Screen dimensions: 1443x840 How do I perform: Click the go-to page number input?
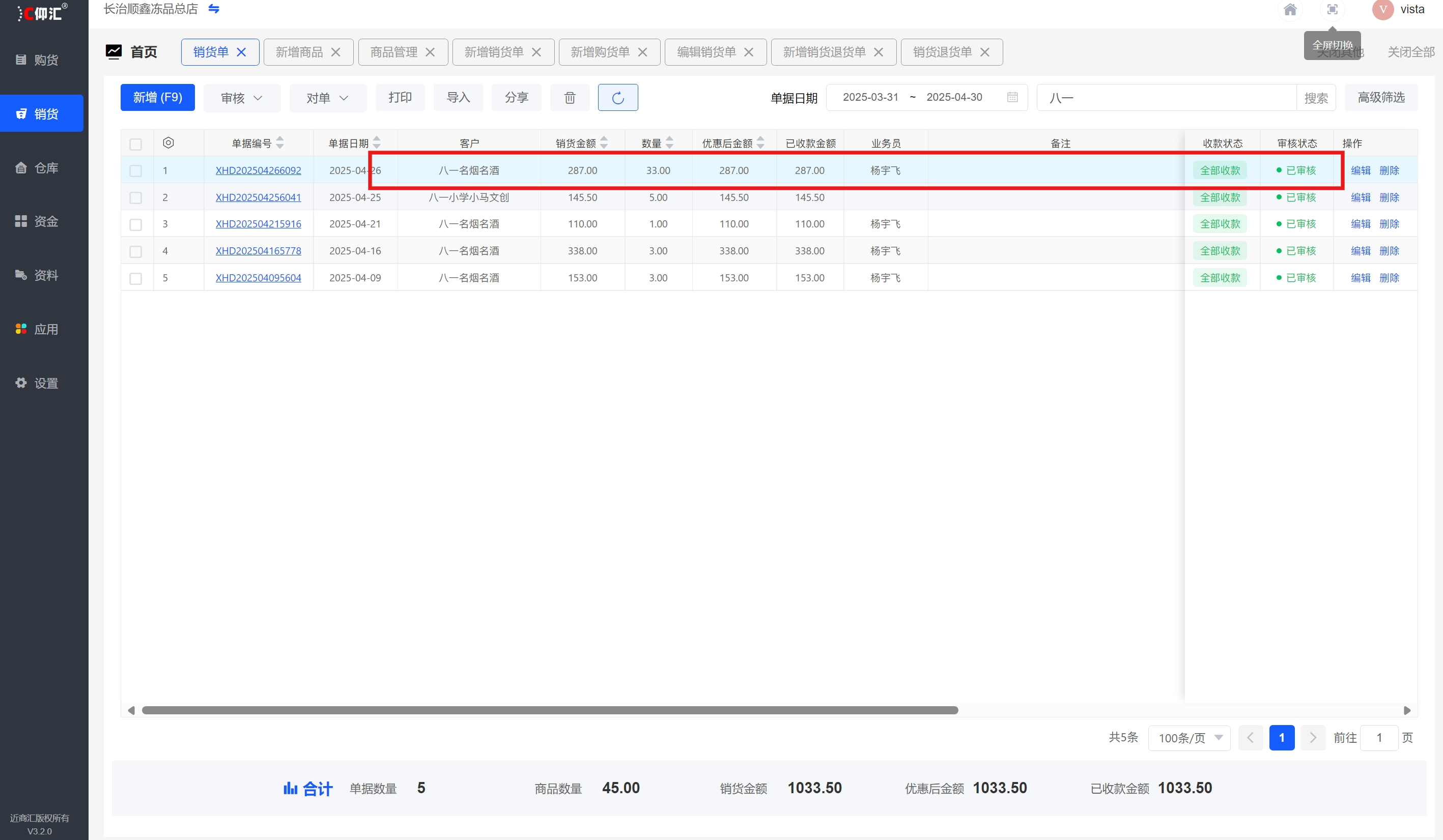(x=1379, y=738)
